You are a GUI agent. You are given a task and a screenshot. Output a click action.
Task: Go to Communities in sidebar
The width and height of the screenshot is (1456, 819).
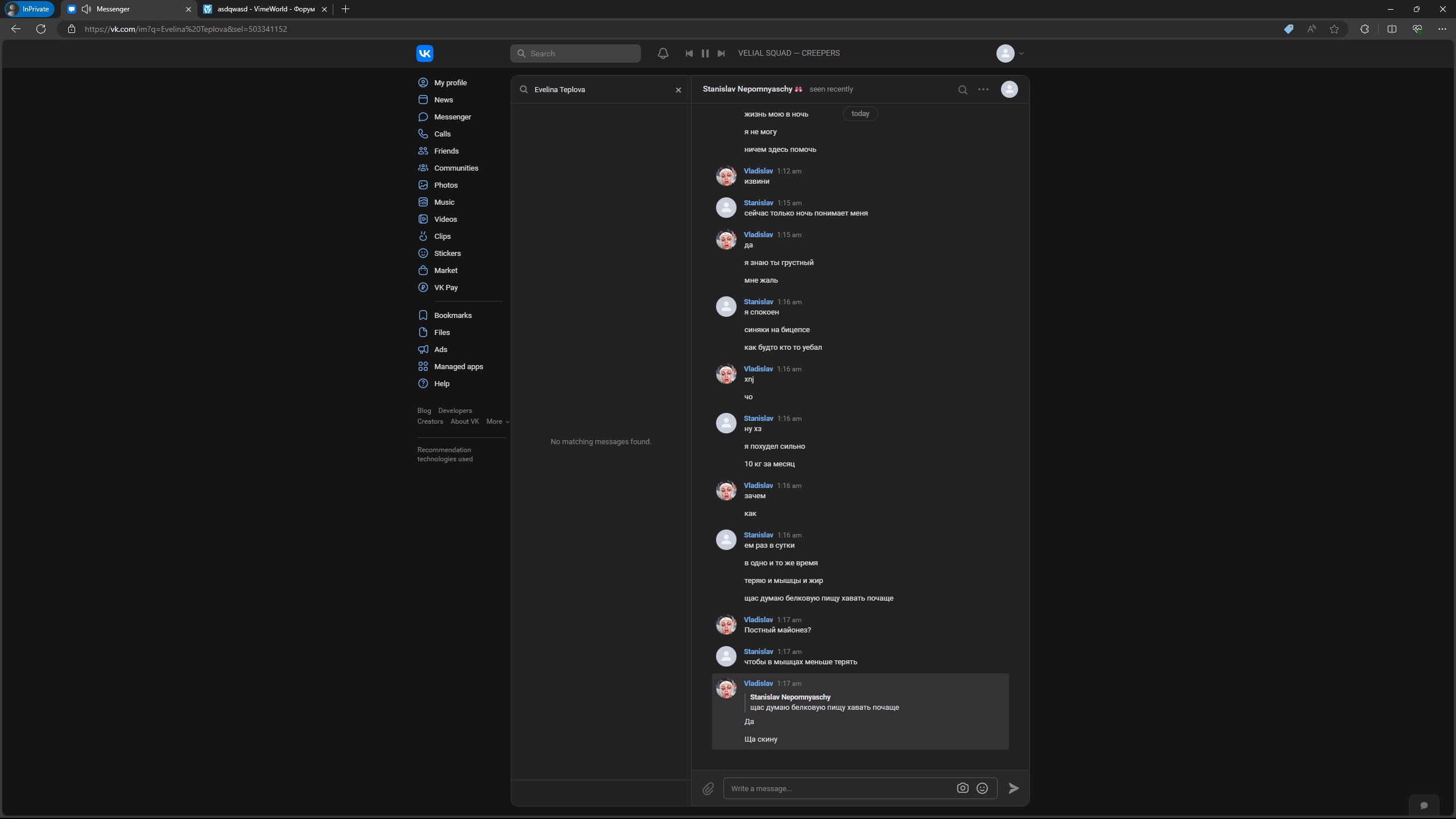(456, 168)
